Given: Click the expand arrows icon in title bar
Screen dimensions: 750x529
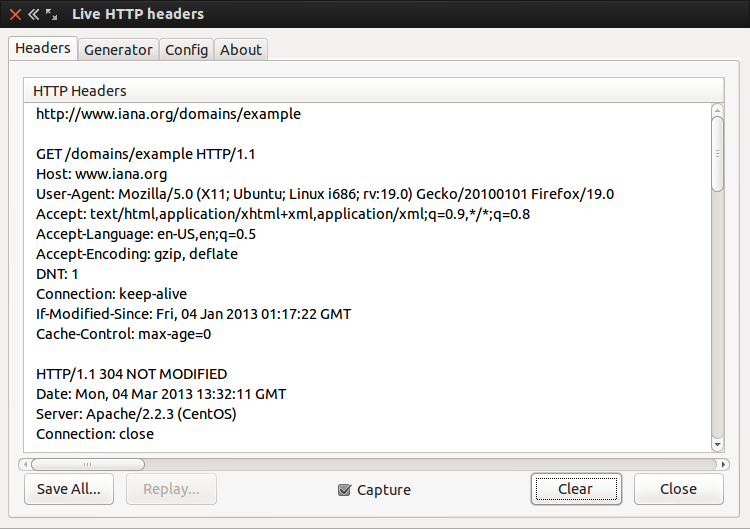Looking at the screenshot, I should click(52, 14).
